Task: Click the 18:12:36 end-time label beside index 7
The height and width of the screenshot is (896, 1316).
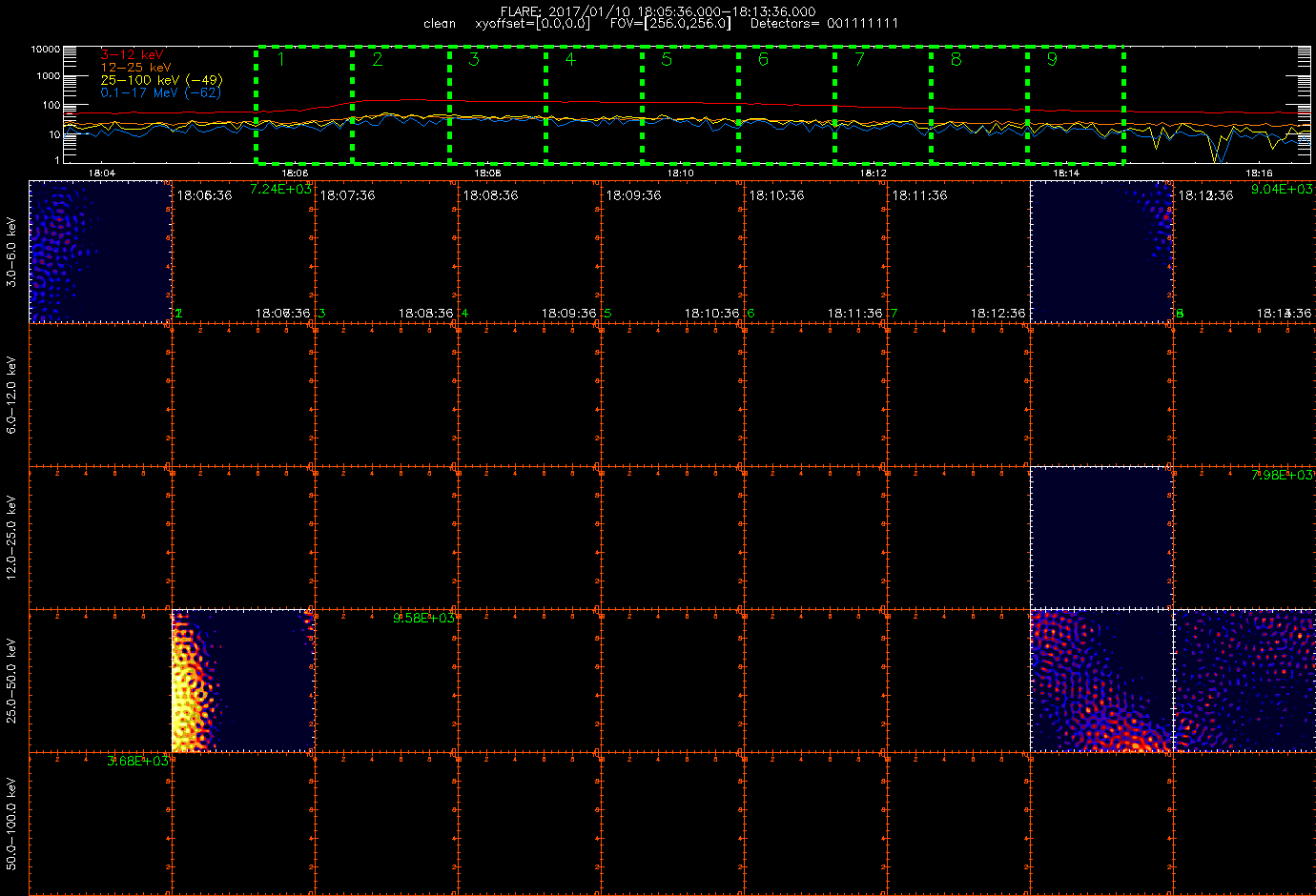Action: click(998, 314)
